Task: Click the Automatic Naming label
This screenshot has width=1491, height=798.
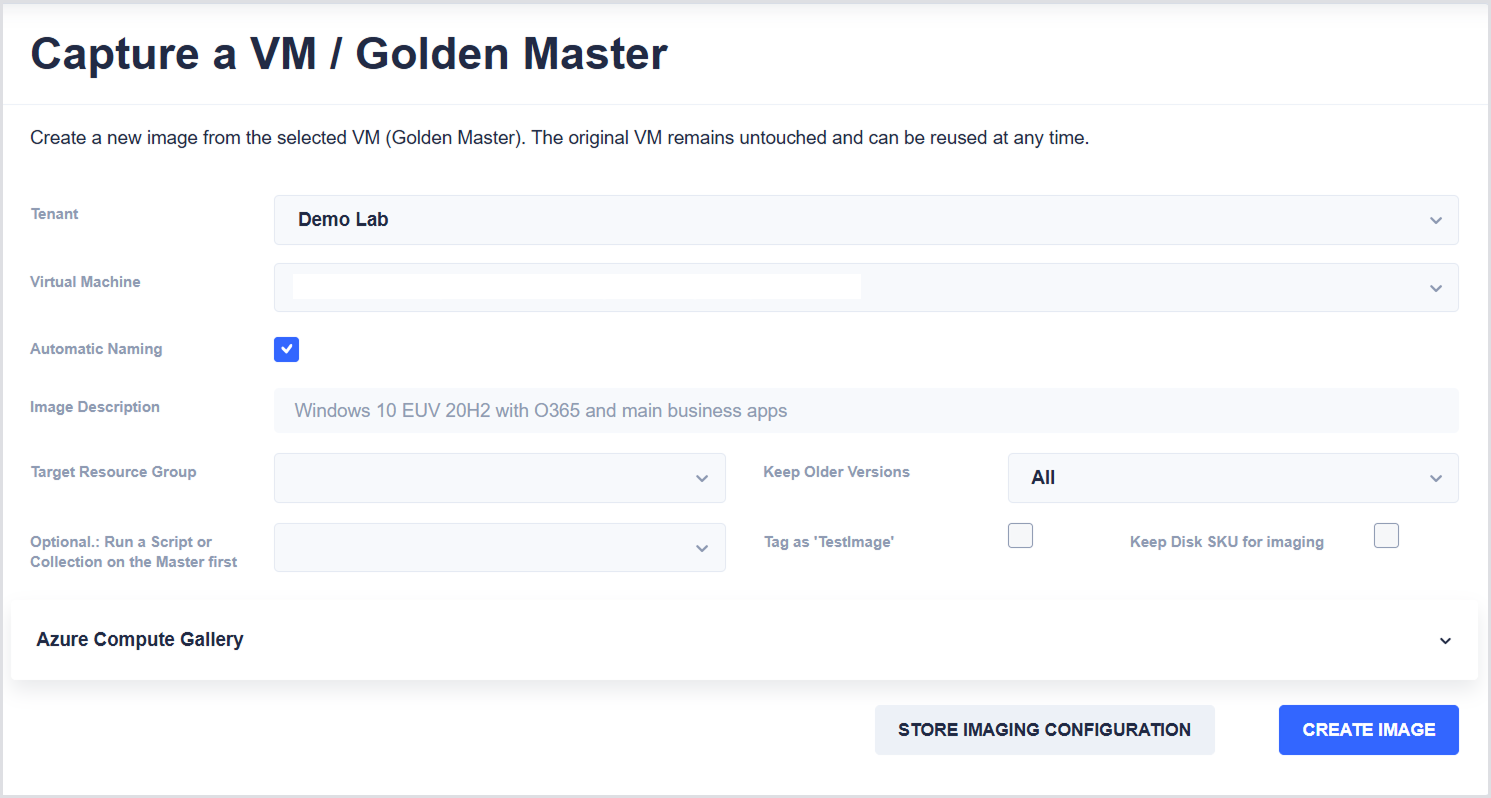Action: (96, 349)
